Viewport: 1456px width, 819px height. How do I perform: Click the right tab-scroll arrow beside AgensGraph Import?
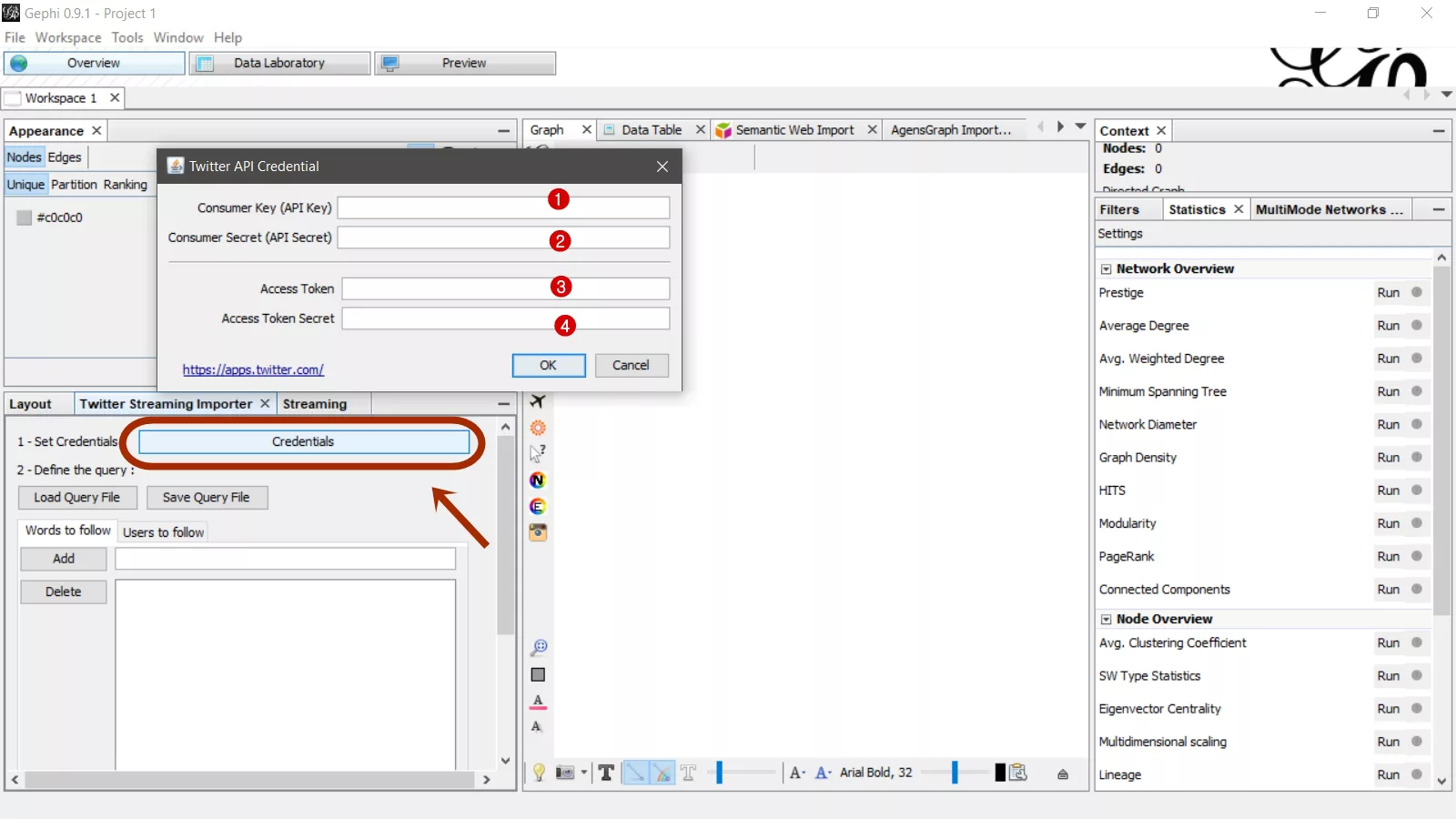1060,126
